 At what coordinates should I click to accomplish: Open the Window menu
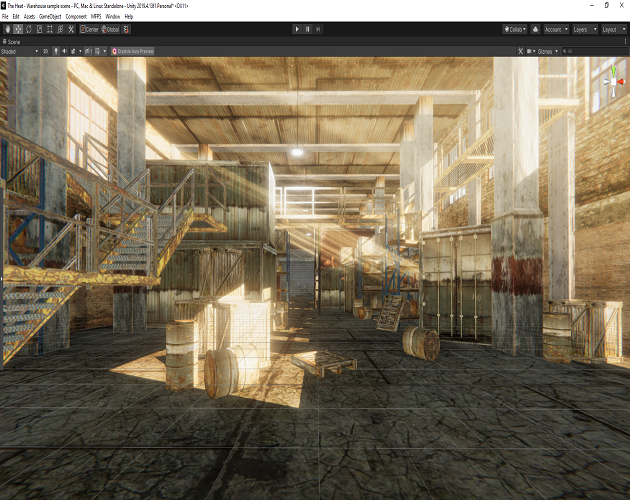pos(112,17)
